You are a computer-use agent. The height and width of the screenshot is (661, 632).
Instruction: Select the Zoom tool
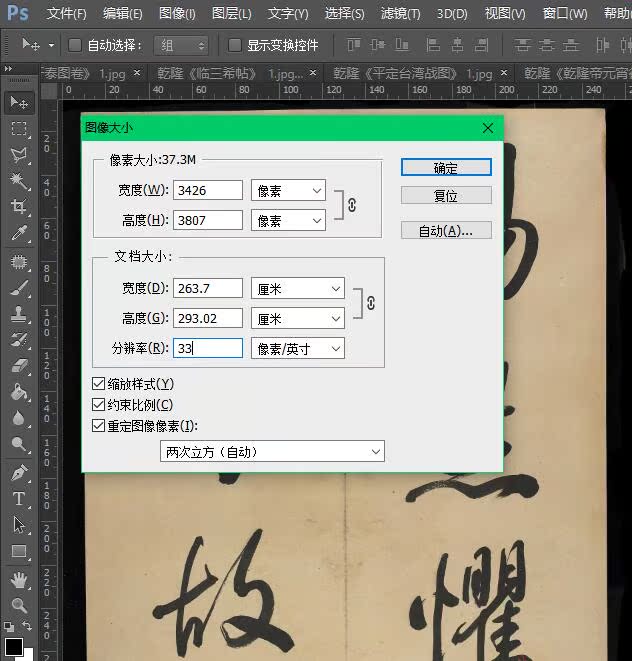(x=19, y=606)
